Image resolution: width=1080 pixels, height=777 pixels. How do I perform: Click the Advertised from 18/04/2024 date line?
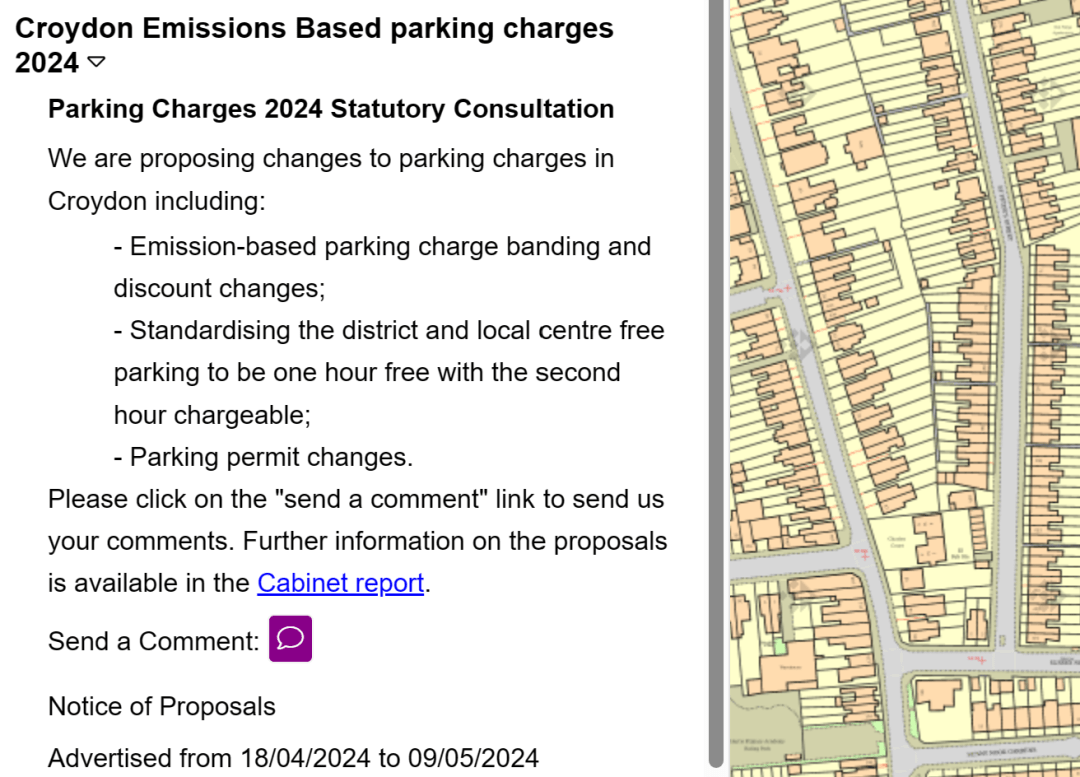(x=293, y=758)
